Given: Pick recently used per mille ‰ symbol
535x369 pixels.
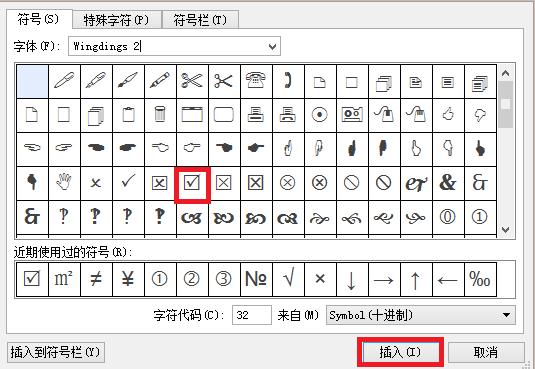Looking at the screenshot, I should tap(480, 279).
